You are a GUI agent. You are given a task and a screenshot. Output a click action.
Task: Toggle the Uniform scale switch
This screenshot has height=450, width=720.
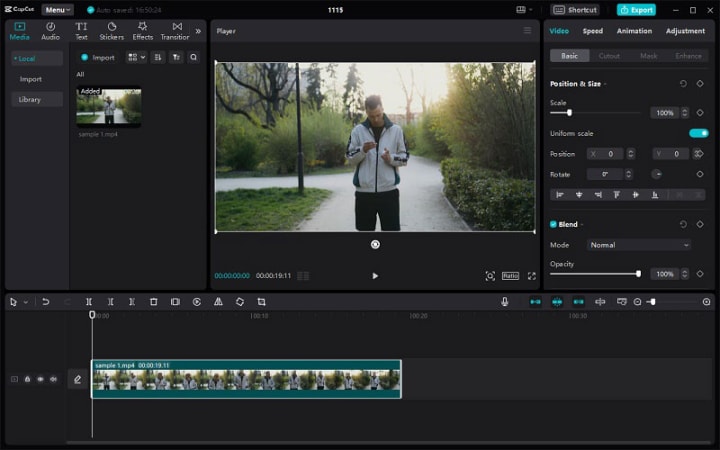click(x=698, y=133)
